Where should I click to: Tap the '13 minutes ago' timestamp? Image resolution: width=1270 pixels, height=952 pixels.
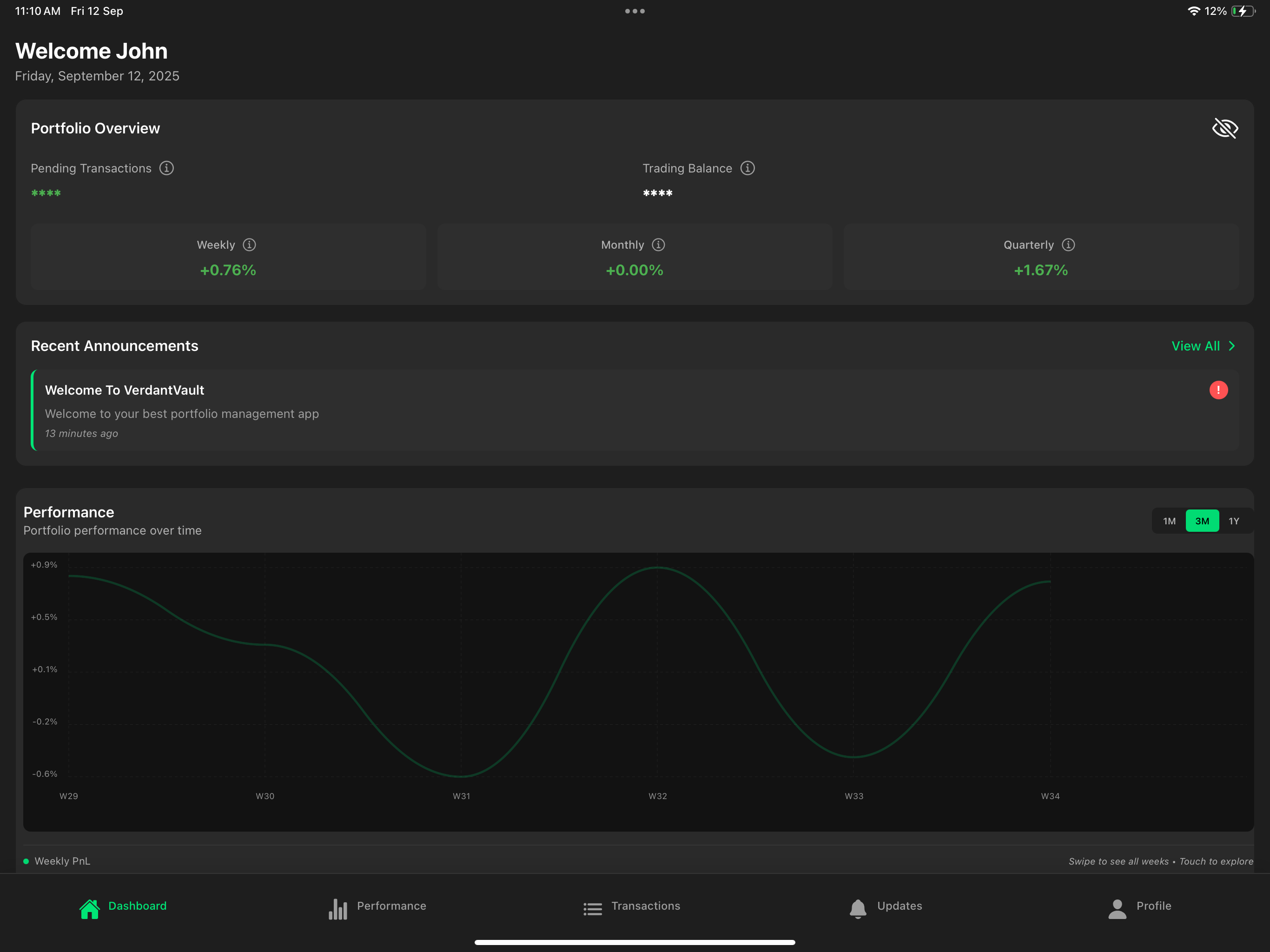(81, 433)
